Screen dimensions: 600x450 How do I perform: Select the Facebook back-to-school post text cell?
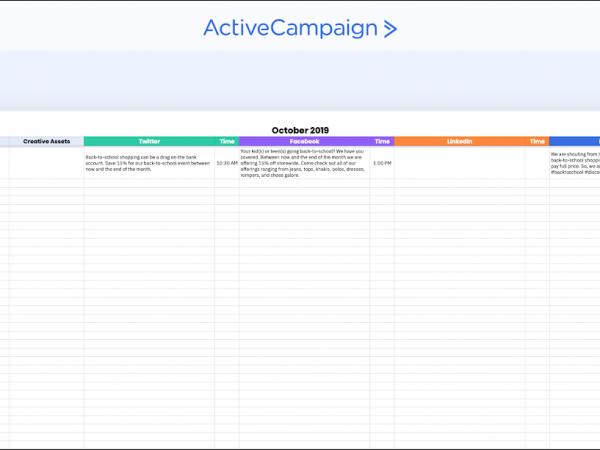[304, 162]
